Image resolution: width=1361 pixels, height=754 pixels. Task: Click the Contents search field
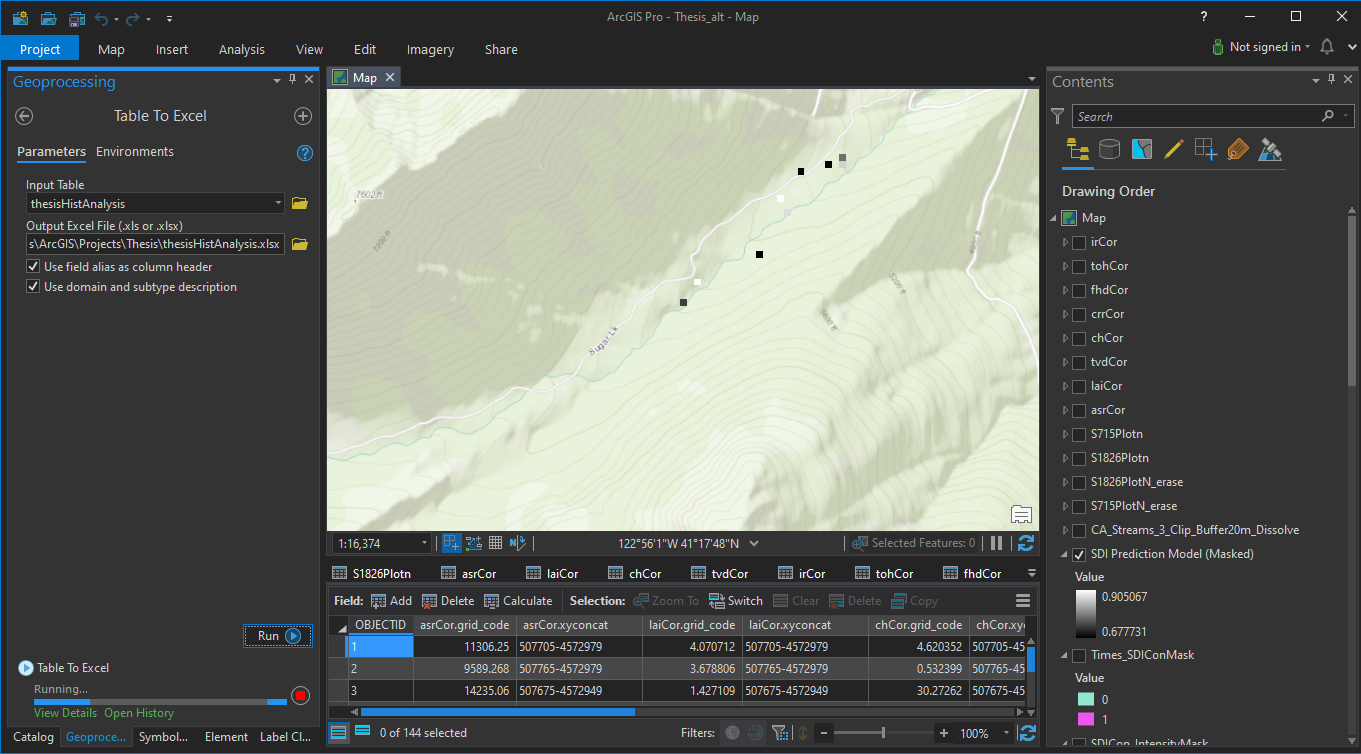(1198, 116)
